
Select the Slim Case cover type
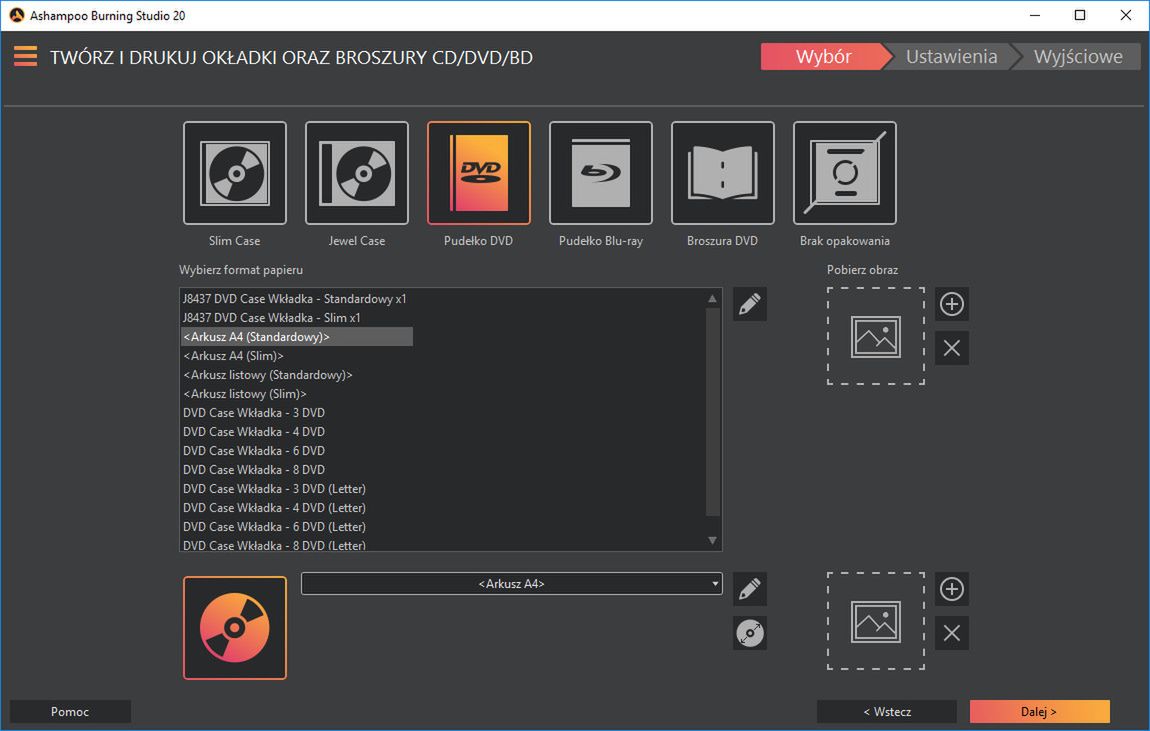[x=235, y=174]
